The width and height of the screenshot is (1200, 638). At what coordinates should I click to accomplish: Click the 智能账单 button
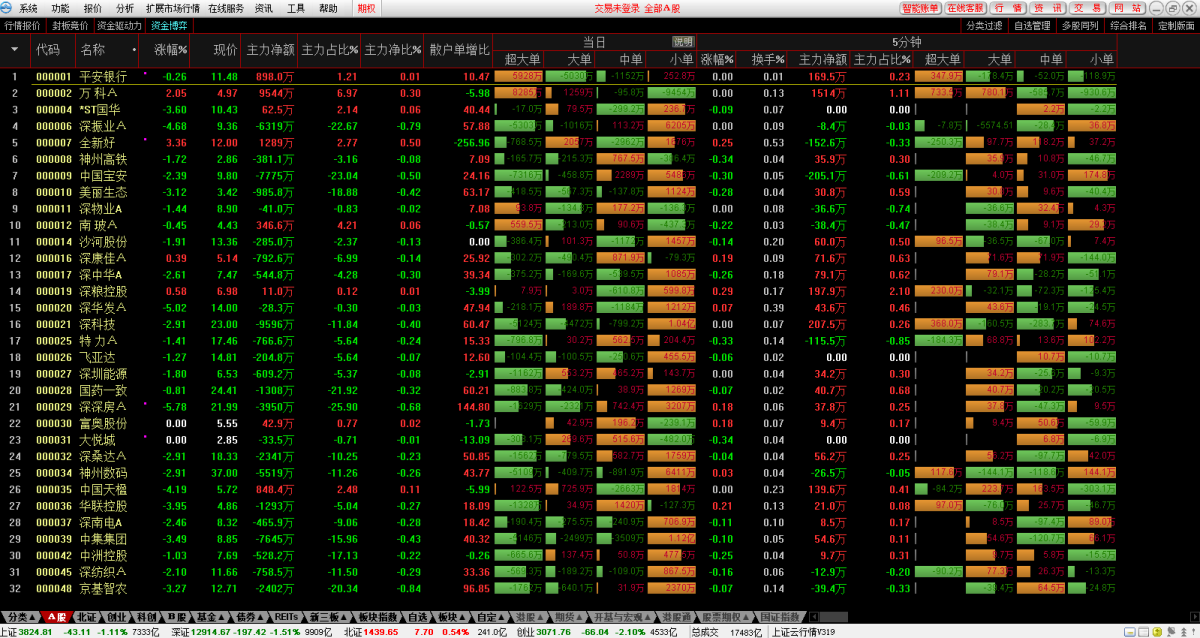[x=920, y=8]
